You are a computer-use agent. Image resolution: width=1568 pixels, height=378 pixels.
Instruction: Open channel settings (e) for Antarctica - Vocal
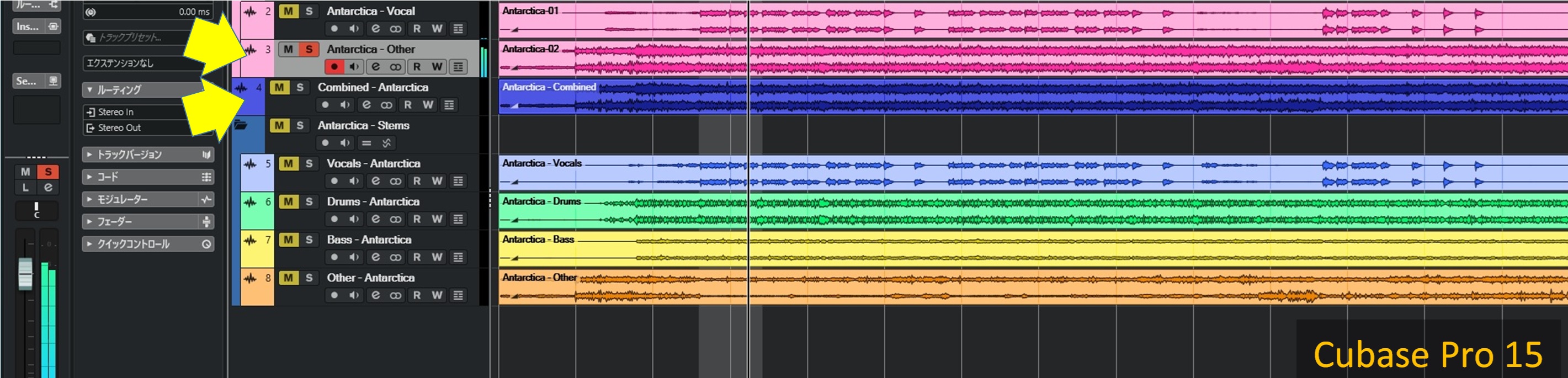(x=375, y=29)
